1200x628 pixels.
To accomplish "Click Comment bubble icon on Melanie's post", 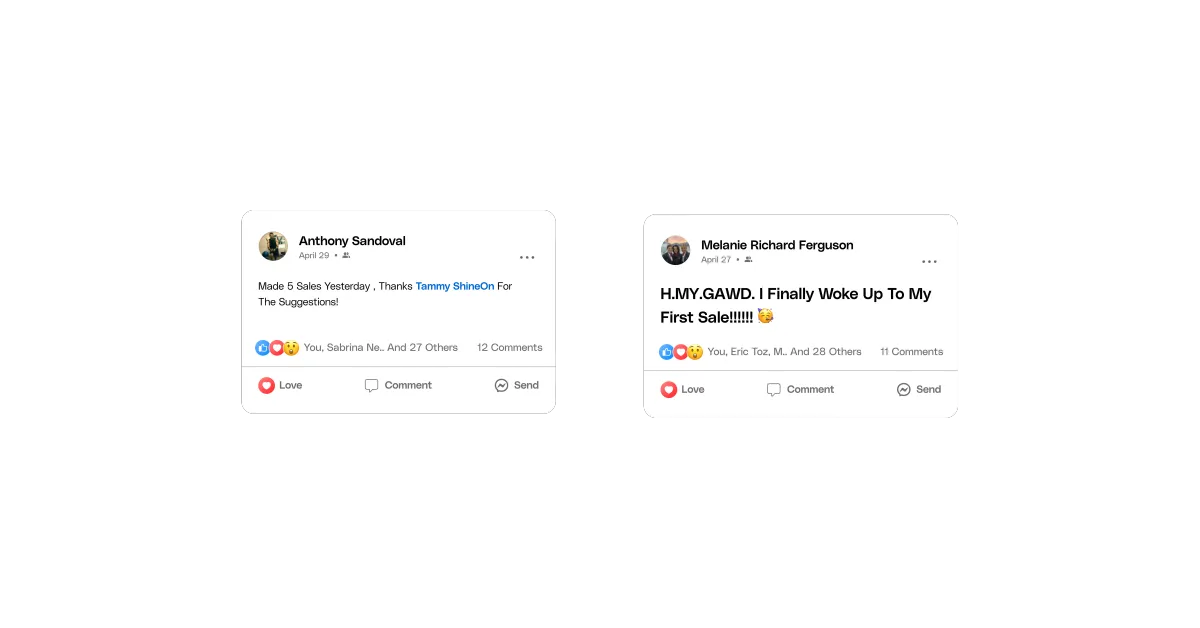I will pyautogui.click(x=774, y=390).
